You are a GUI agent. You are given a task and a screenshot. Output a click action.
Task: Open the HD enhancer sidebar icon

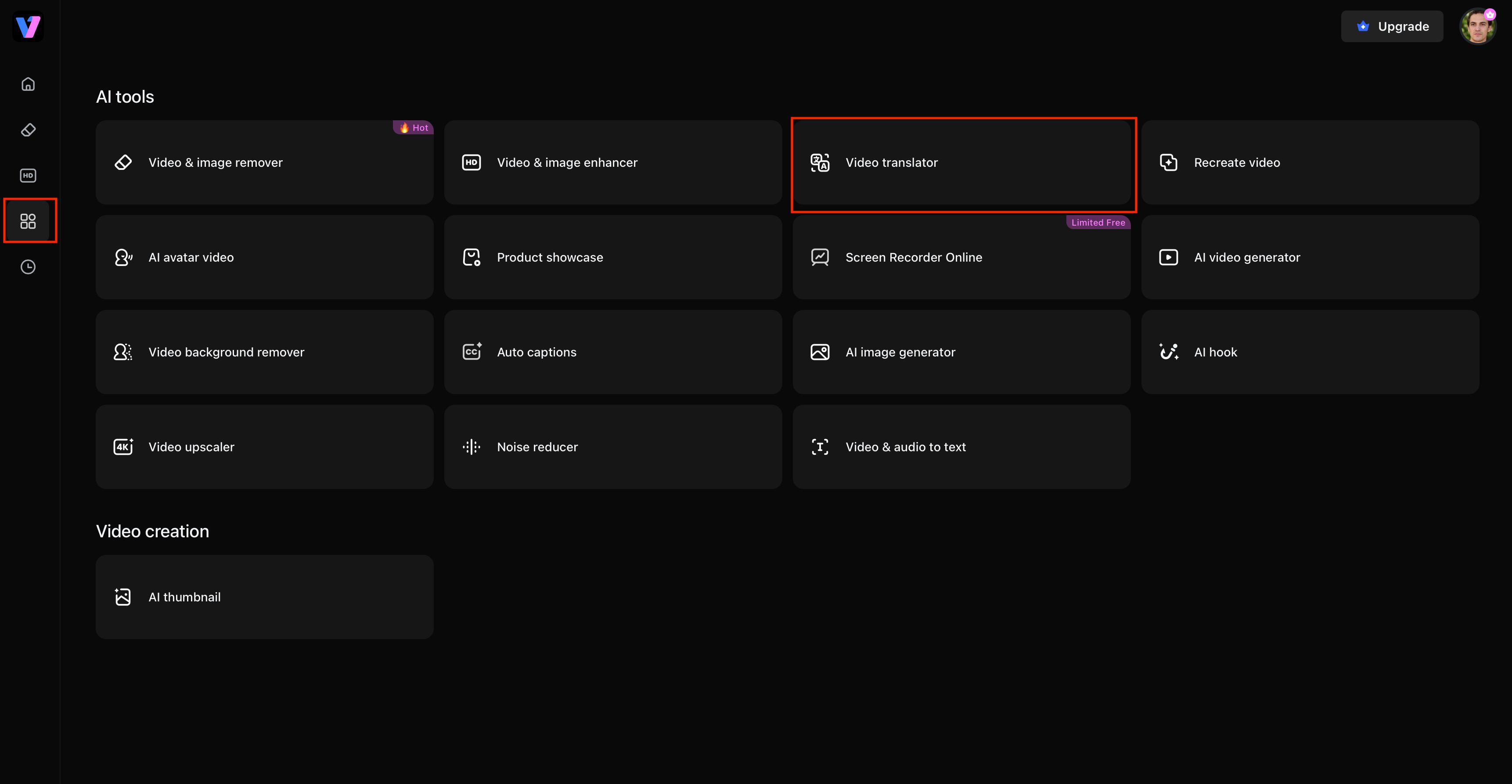click(28, 176)
